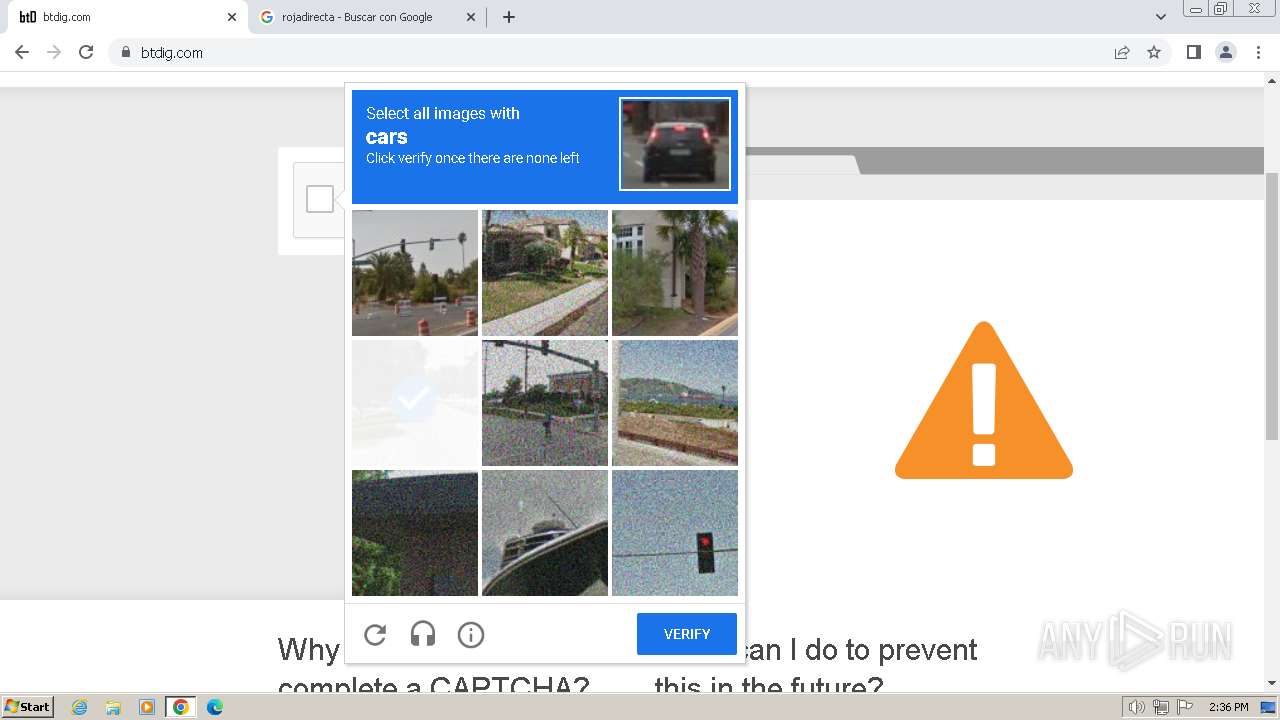Get an audio challenge via headphones icon
Viewport: 1280px width, 720px height.
[423, 634]
